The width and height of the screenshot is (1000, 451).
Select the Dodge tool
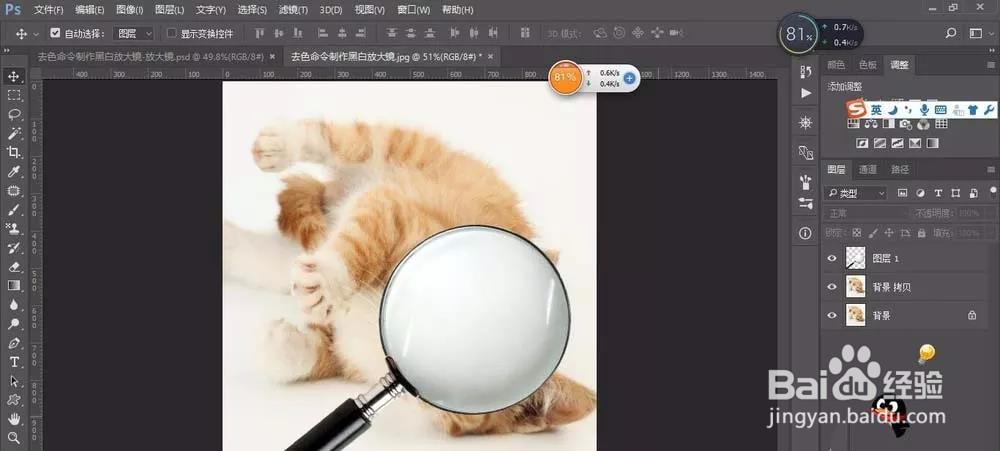[x=13, y=324]
